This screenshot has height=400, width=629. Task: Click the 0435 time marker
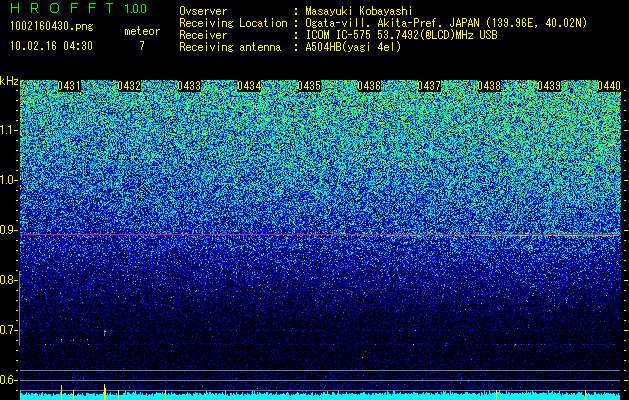(x=309, y=86)
